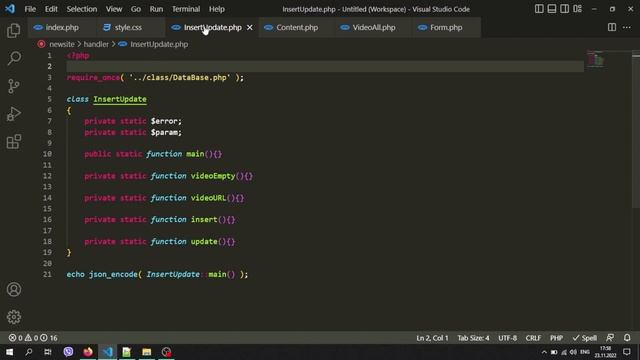Open the Selection menu
640x360 pixels.
click(x=82, y=9)
